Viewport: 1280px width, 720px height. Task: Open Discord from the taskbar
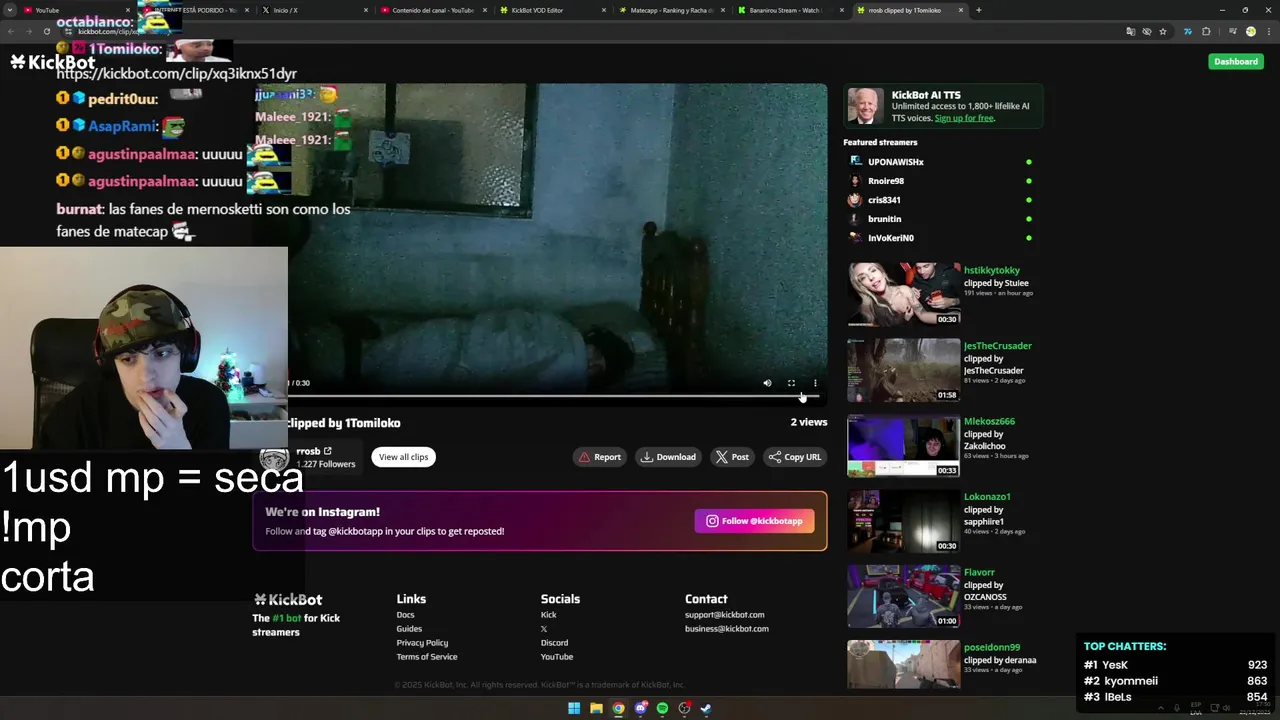pyautogui.click(x=640, y=708)
